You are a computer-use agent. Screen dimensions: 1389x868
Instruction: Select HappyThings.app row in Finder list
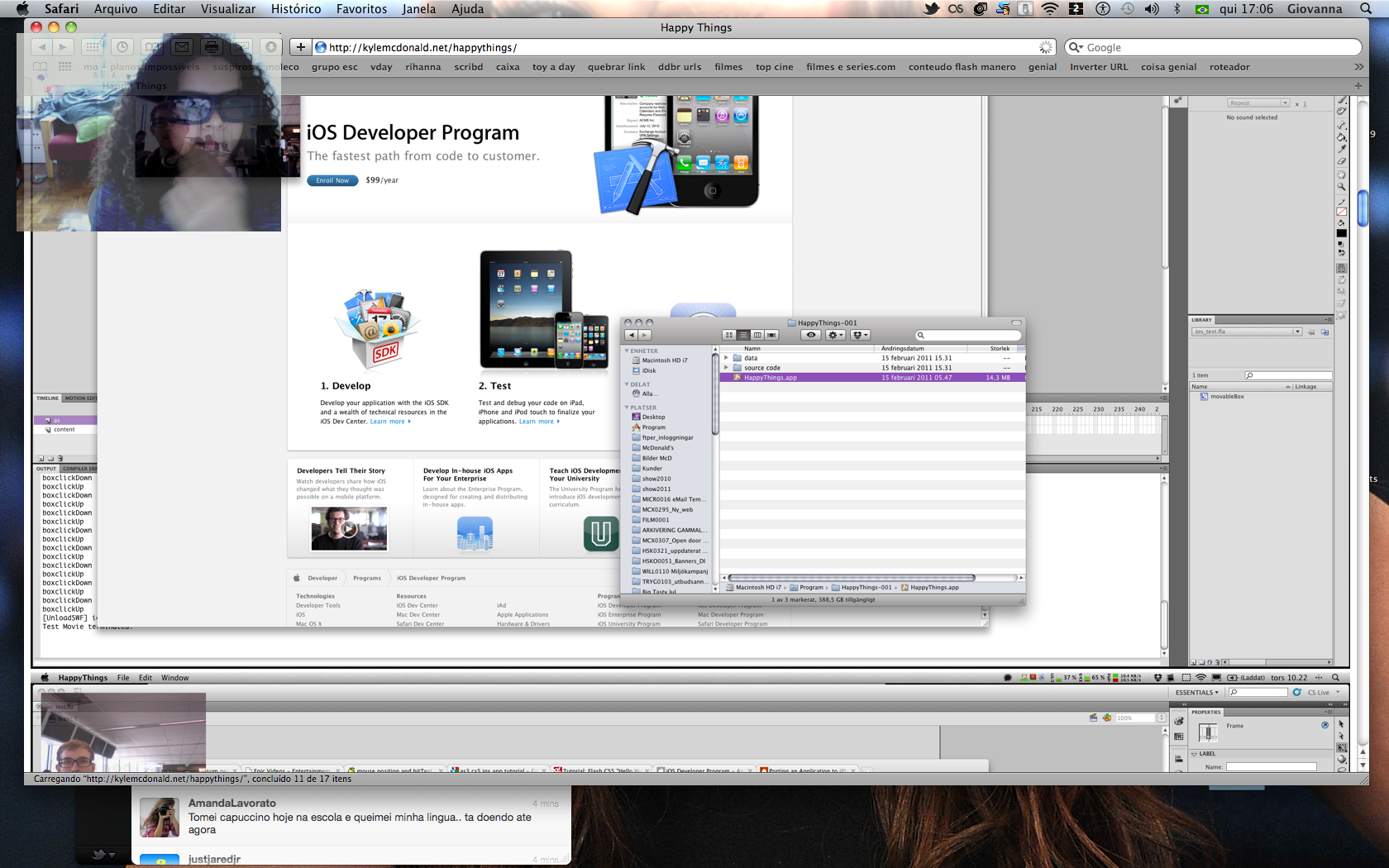point(873,378)
